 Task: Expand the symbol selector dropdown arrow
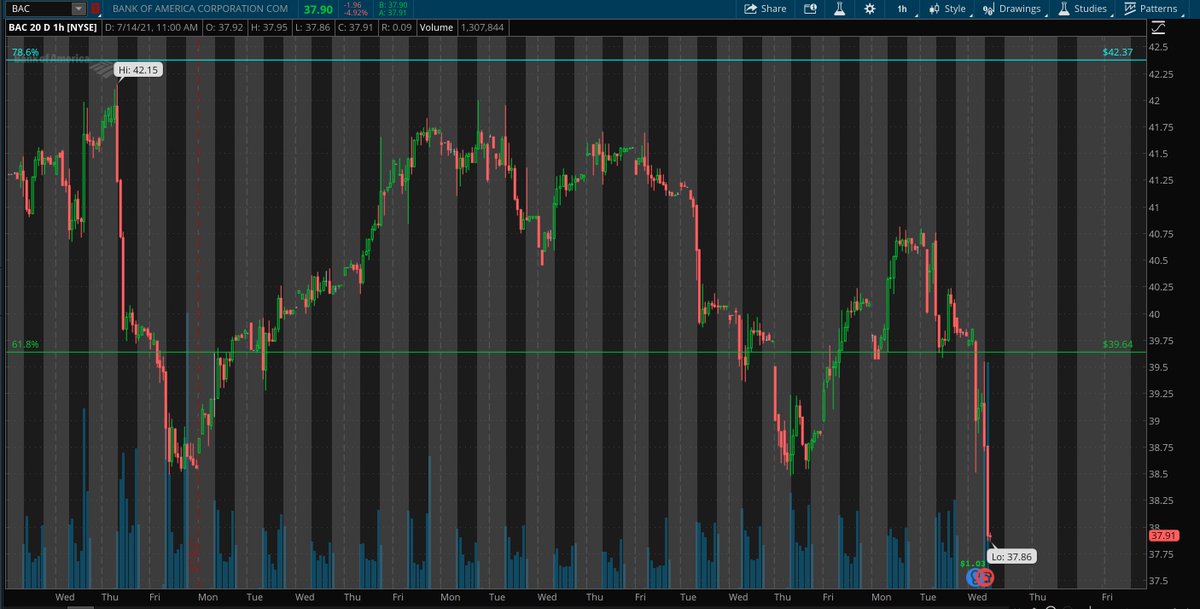(x=79, y=8)
